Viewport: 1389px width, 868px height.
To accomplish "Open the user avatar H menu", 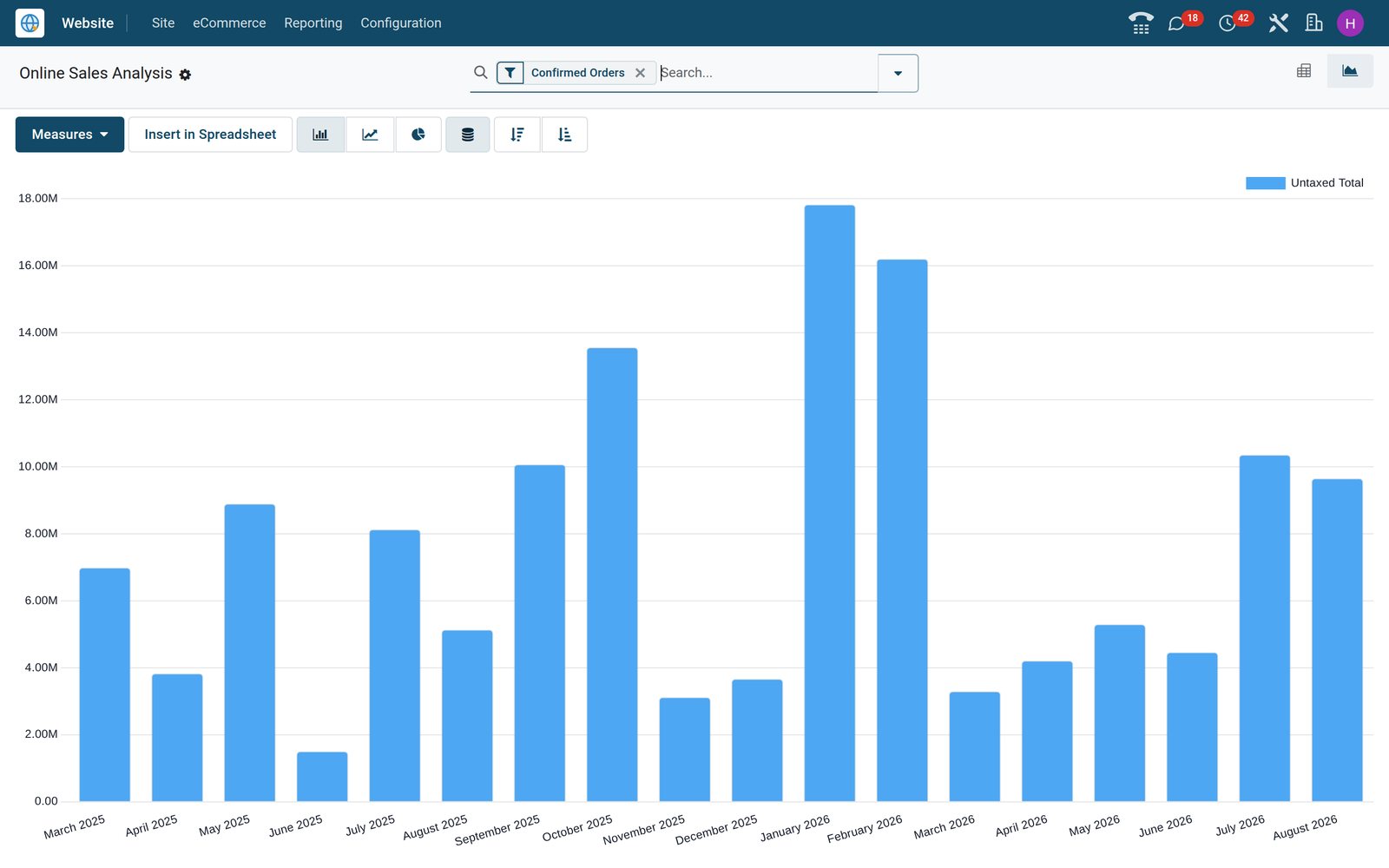I will (1350, 23).
